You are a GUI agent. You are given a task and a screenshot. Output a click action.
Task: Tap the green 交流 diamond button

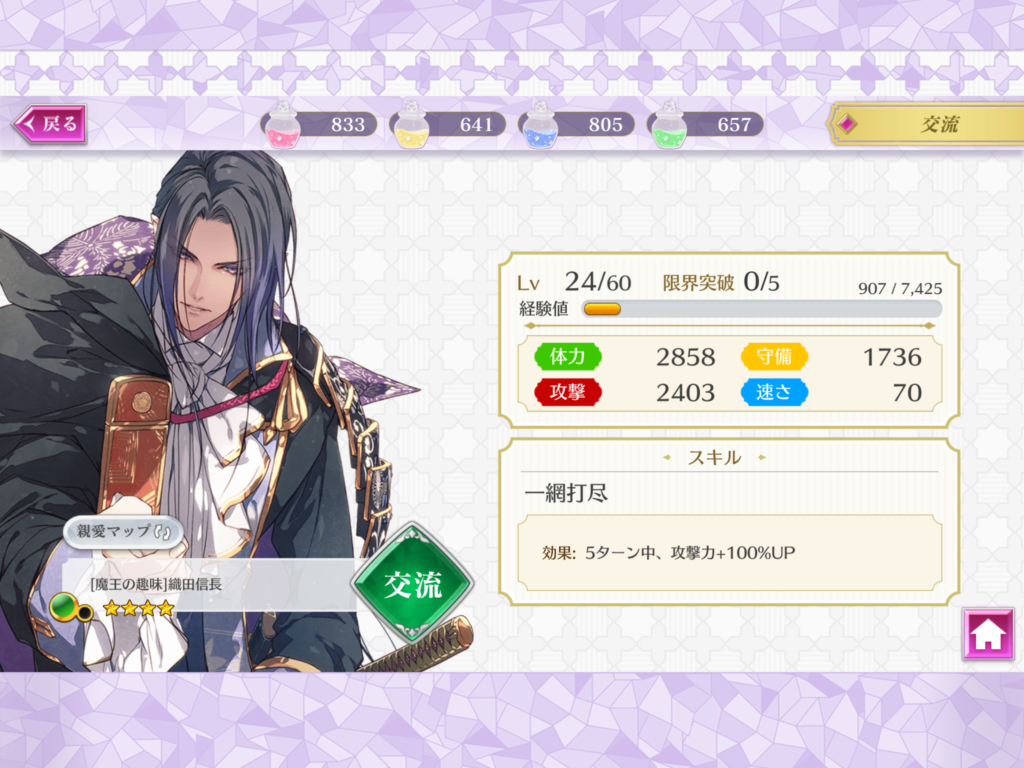pyautogui.click(x=413, y=584)
